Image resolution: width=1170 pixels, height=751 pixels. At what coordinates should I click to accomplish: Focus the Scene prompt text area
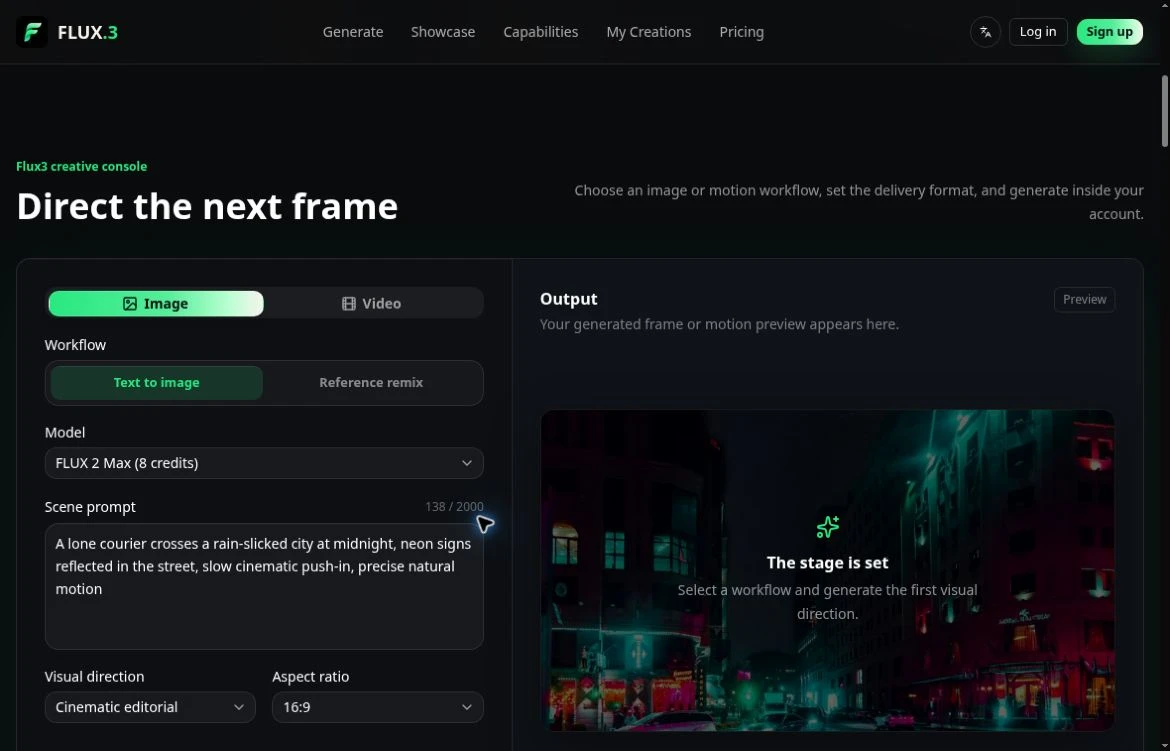click(x=264, y=586)
